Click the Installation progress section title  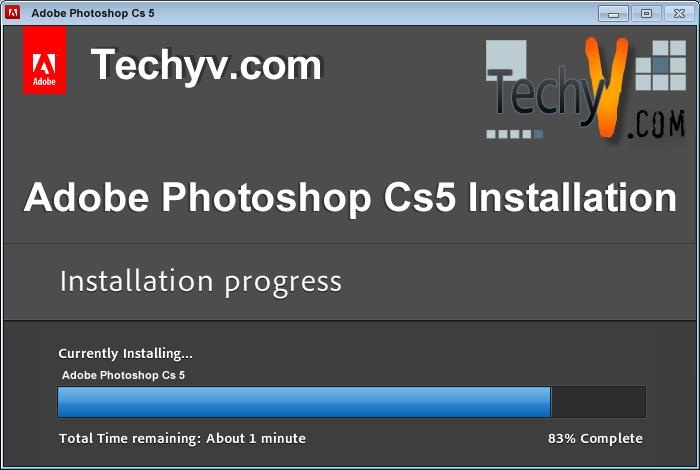pos(201,282)
